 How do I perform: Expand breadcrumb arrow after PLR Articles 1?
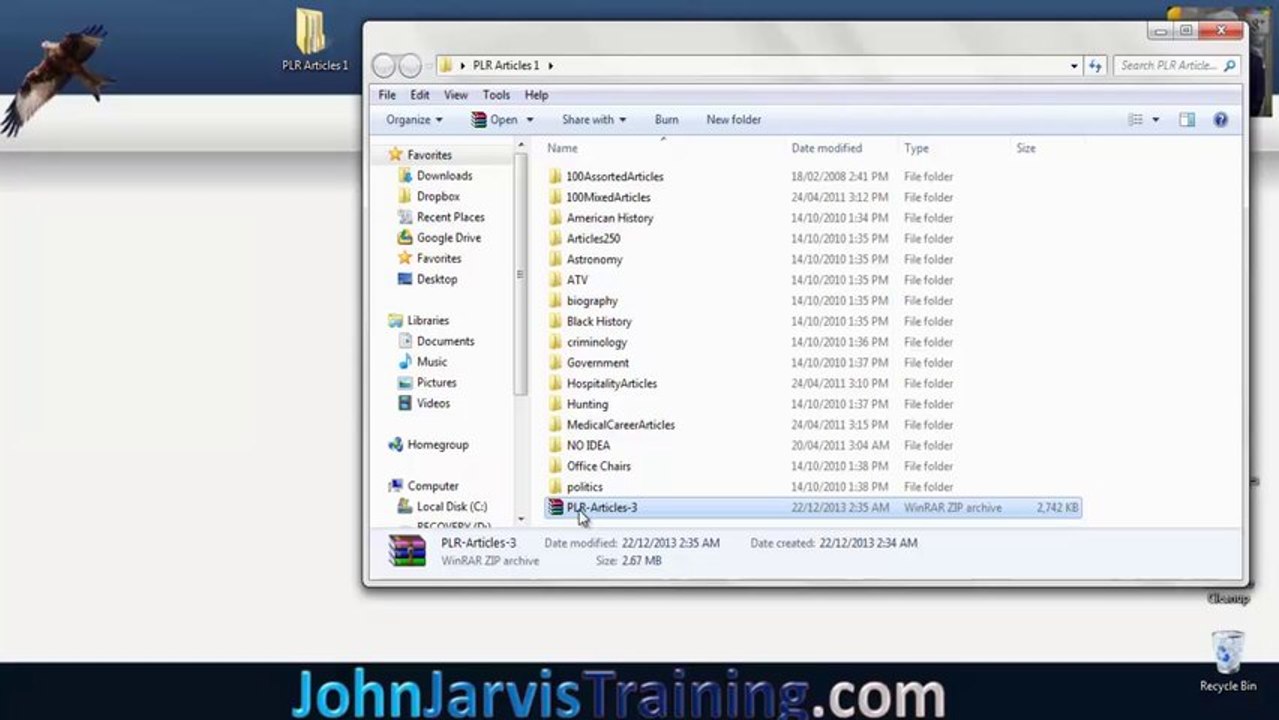click(550, 66)
